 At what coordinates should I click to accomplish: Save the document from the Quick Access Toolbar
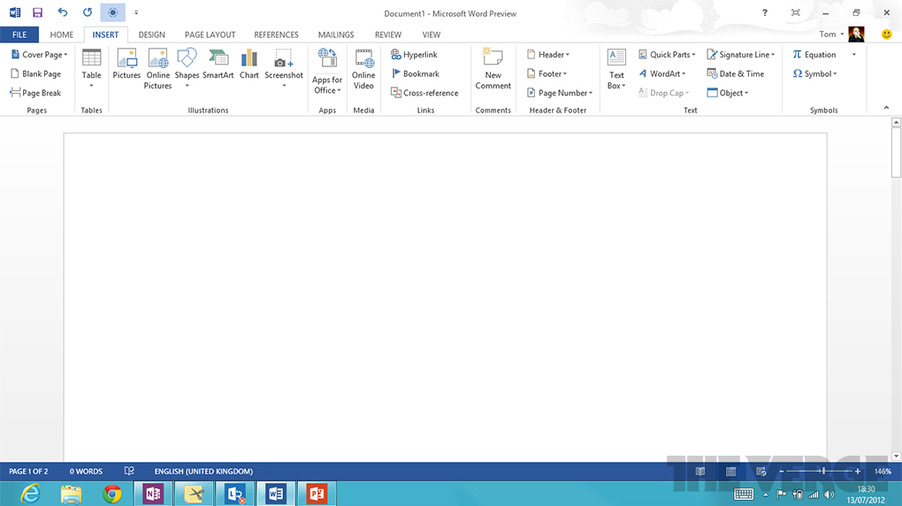coord(37,13)
